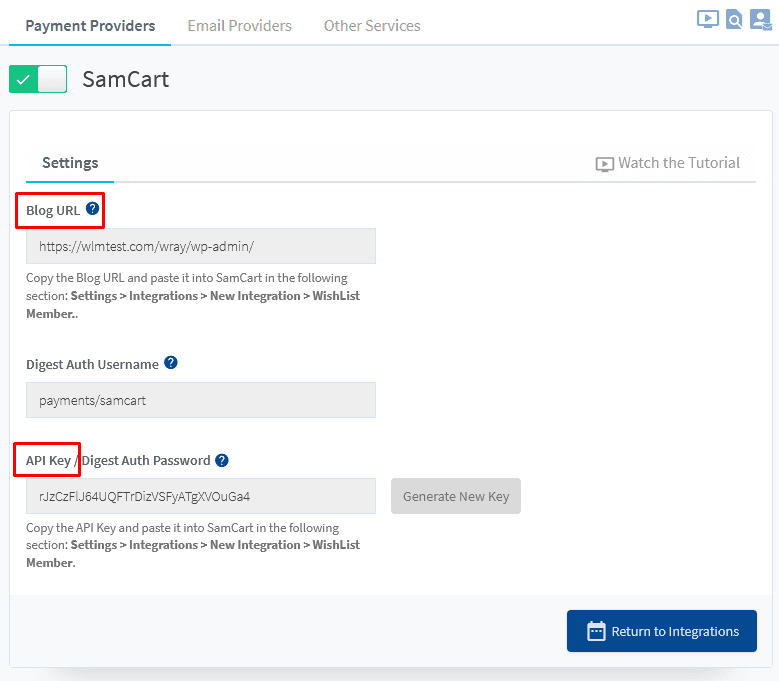The image size is (779, 681).
Task: Click the Blog URL label
Action: tap(53, 211)
